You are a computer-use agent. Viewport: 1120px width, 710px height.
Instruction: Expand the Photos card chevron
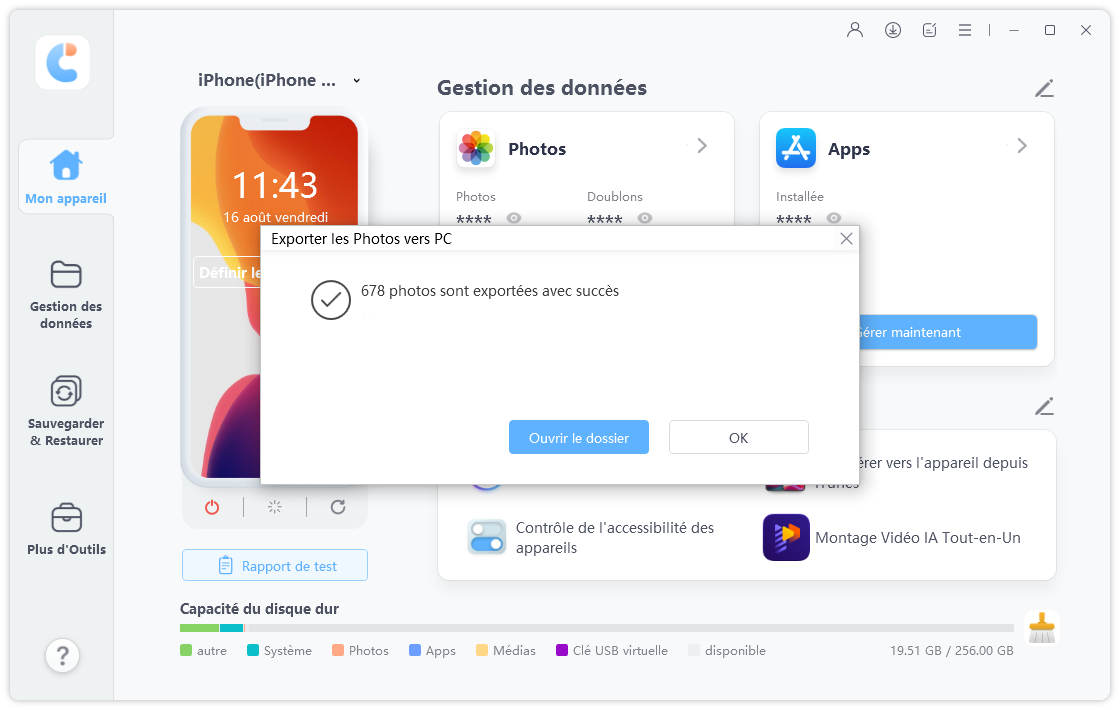tap(702, 146)
